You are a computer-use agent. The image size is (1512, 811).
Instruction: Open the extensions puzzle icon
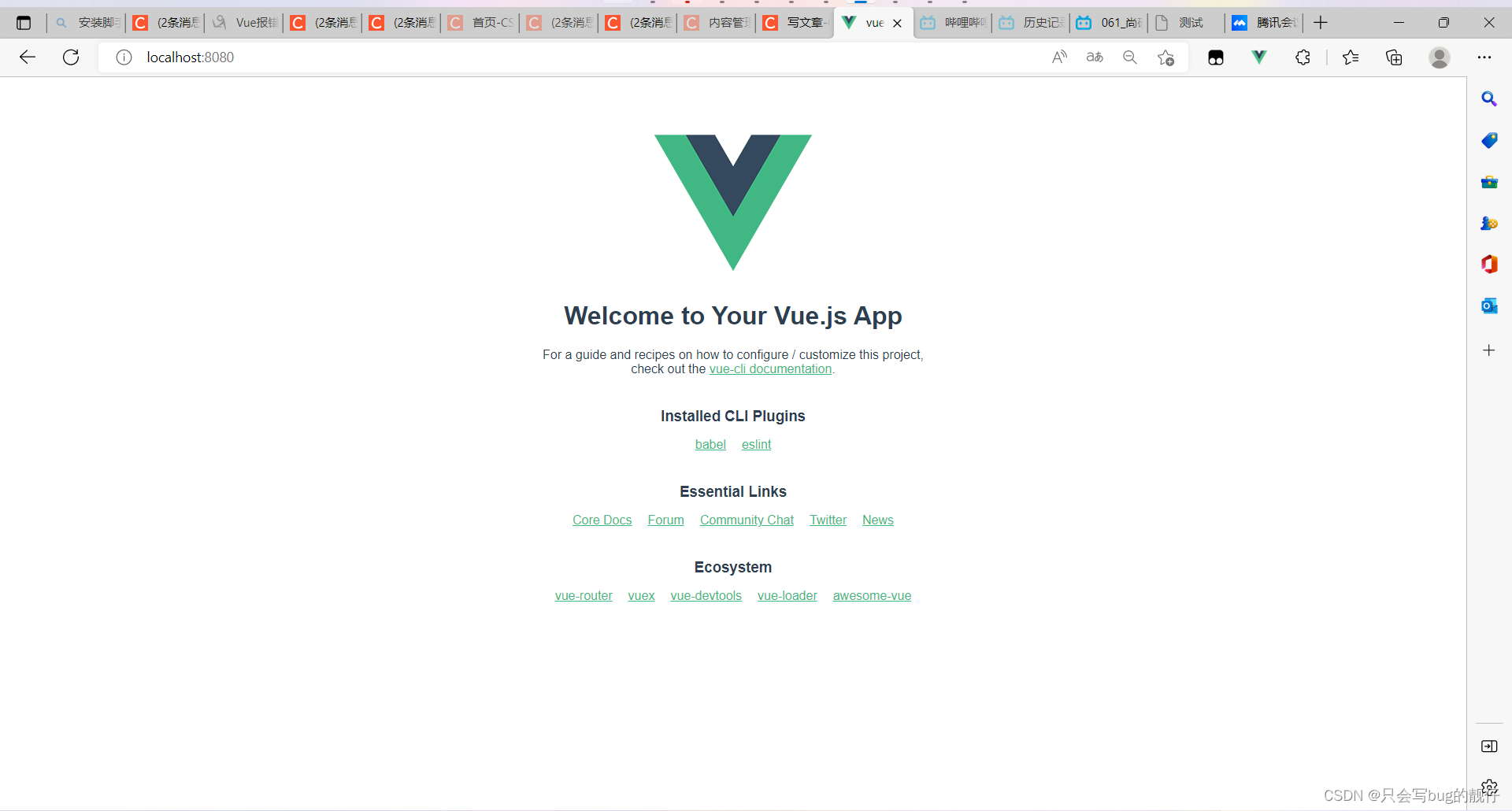click(x=1303, y=57)
